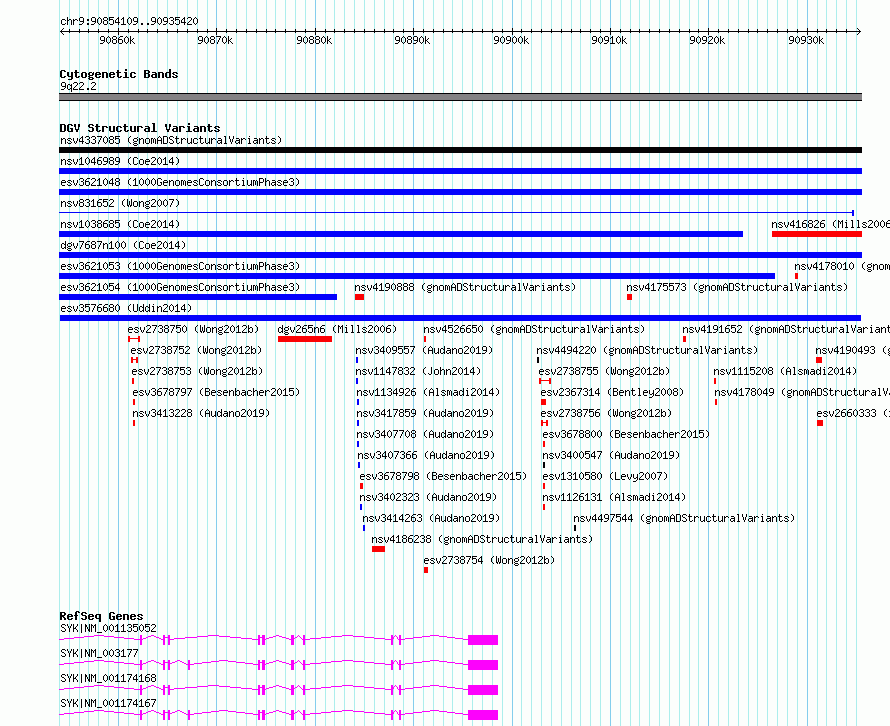
Task: Open nsv3407366 (Audano2019) label
Action: pyautogui.click(x=426, y=455)
